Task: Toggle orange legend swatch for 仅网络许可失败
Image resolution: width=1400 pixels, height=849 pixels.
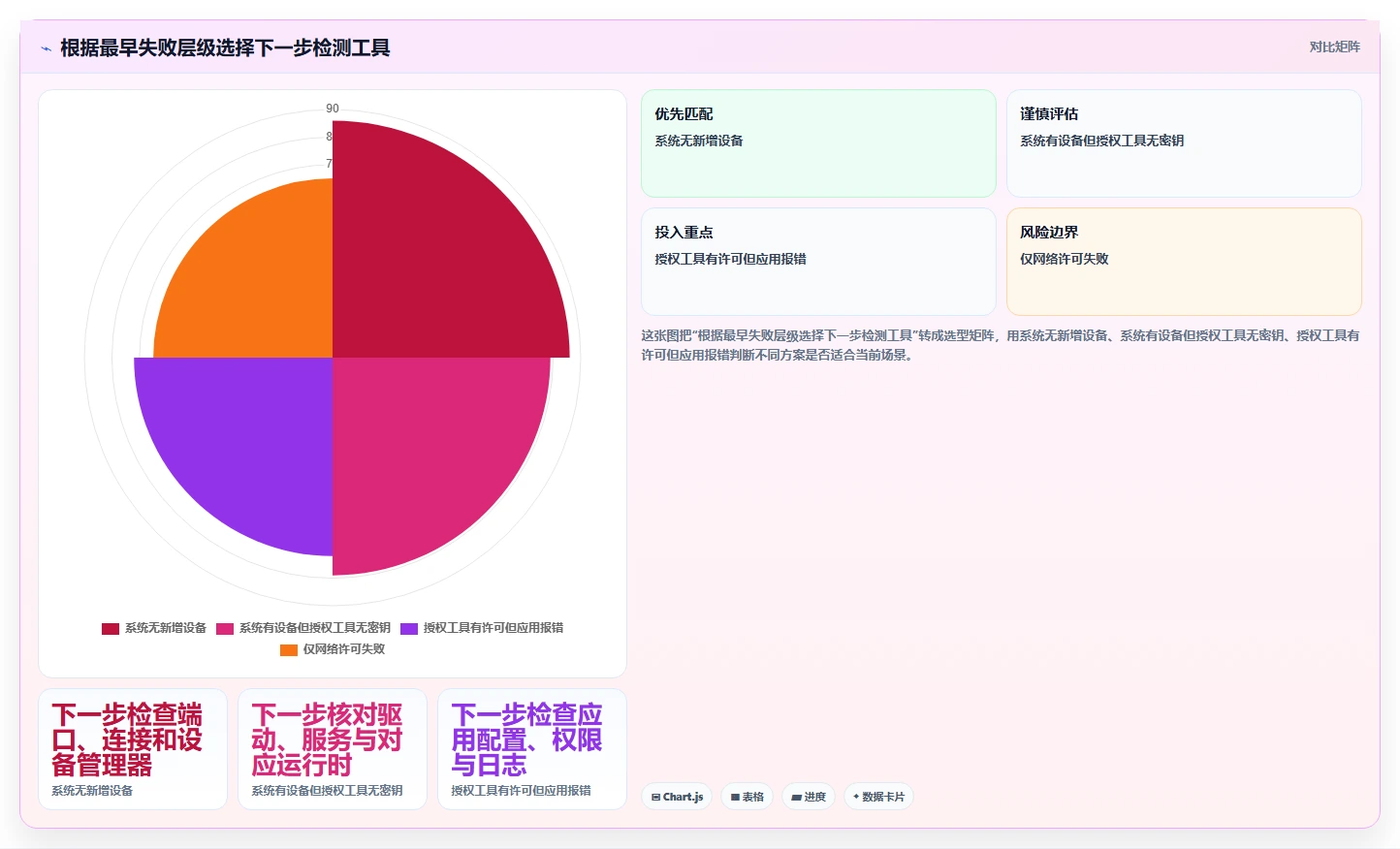Action: click(x=289, y=649)
